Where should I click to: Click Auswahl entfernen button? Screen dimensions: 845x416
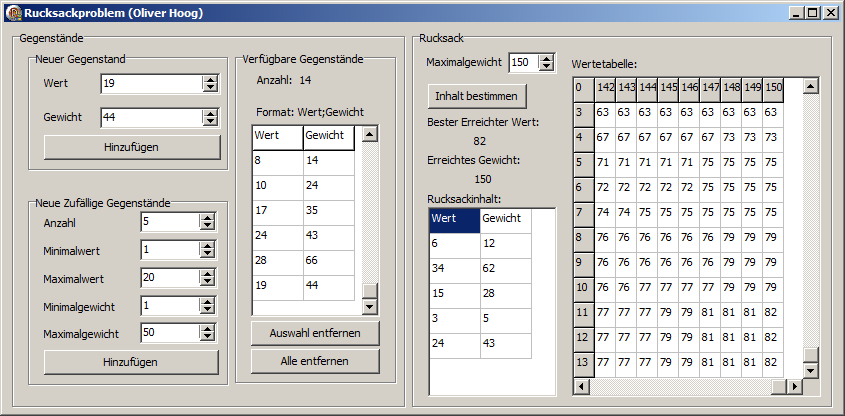click(x=315, y=332)
